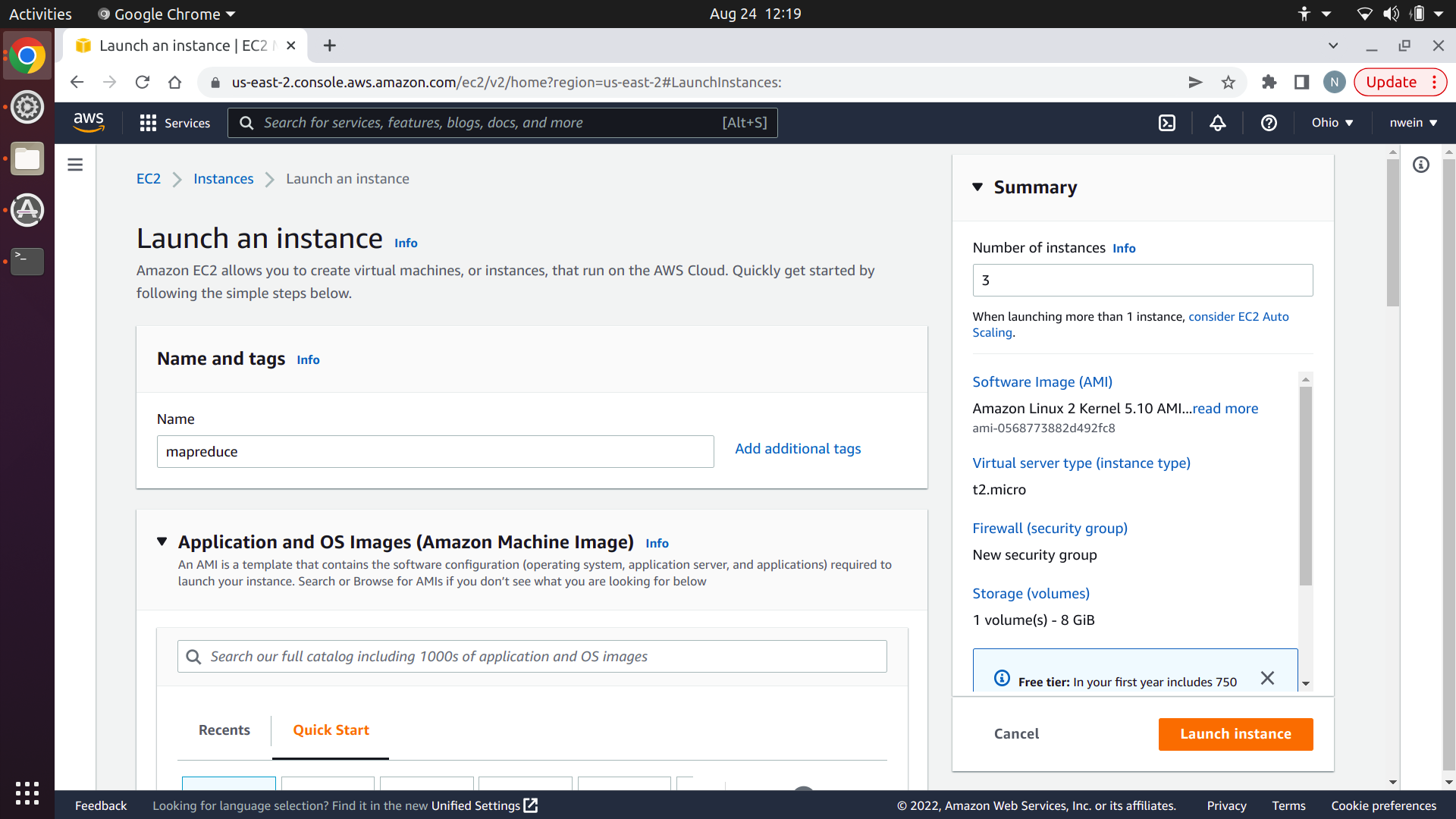1456x819 pixels.
Task: Click the Instances breadcrumb link
Action: 223,179
